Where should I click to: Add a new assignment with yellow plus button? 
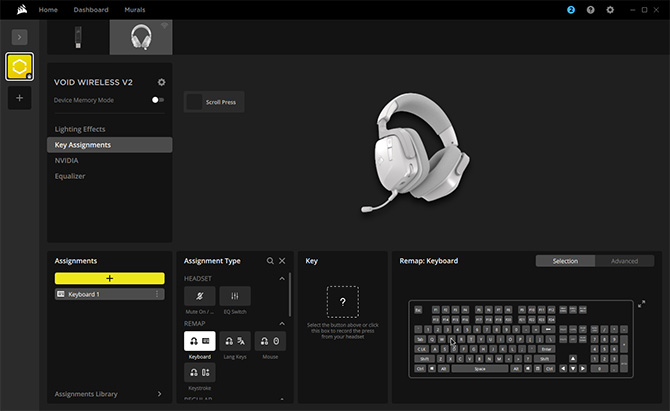click(x=109, y=279)
